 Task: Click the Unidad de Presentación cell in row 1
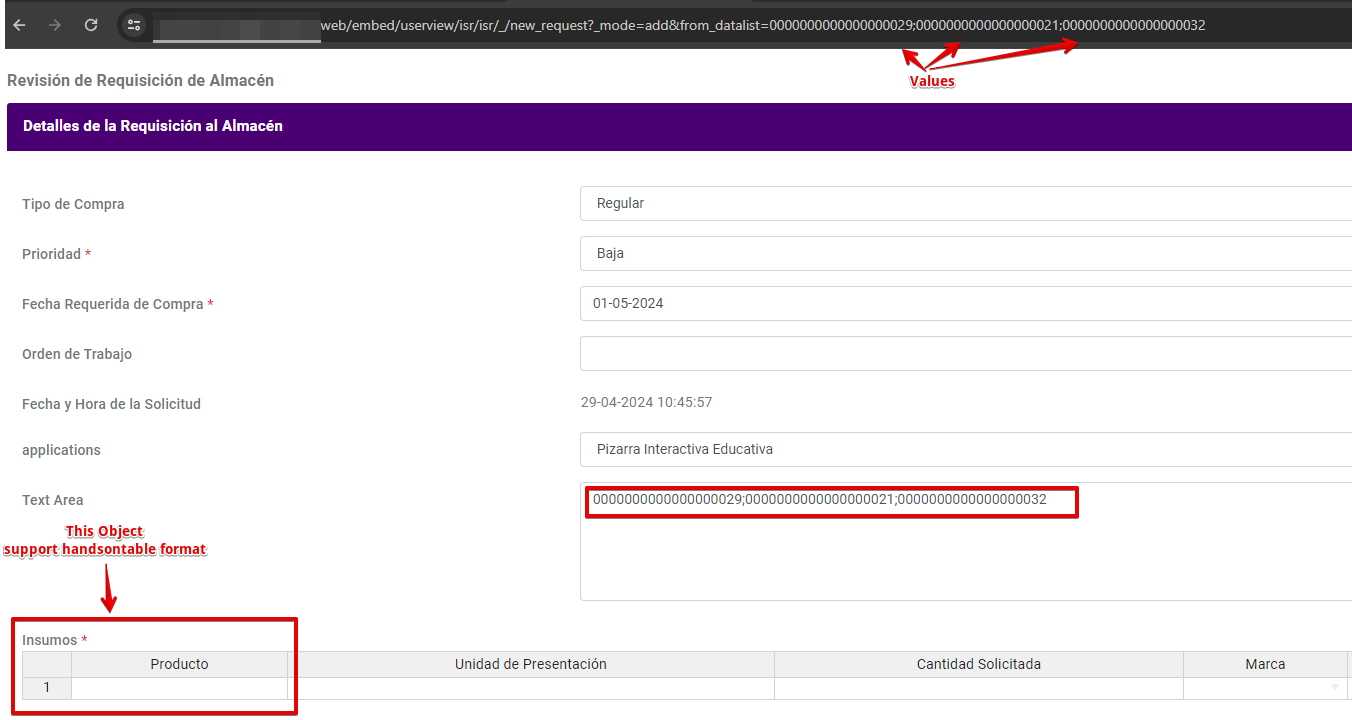pyautogui.click(x=531, y=688)
